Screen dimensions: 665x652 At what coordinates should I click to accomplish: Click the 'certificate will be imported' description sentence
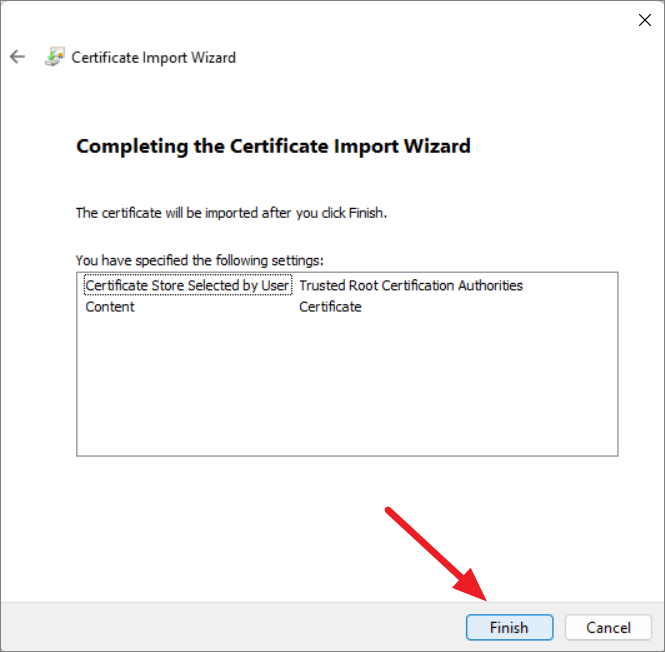pyautogui.click(x=231, y=213)
